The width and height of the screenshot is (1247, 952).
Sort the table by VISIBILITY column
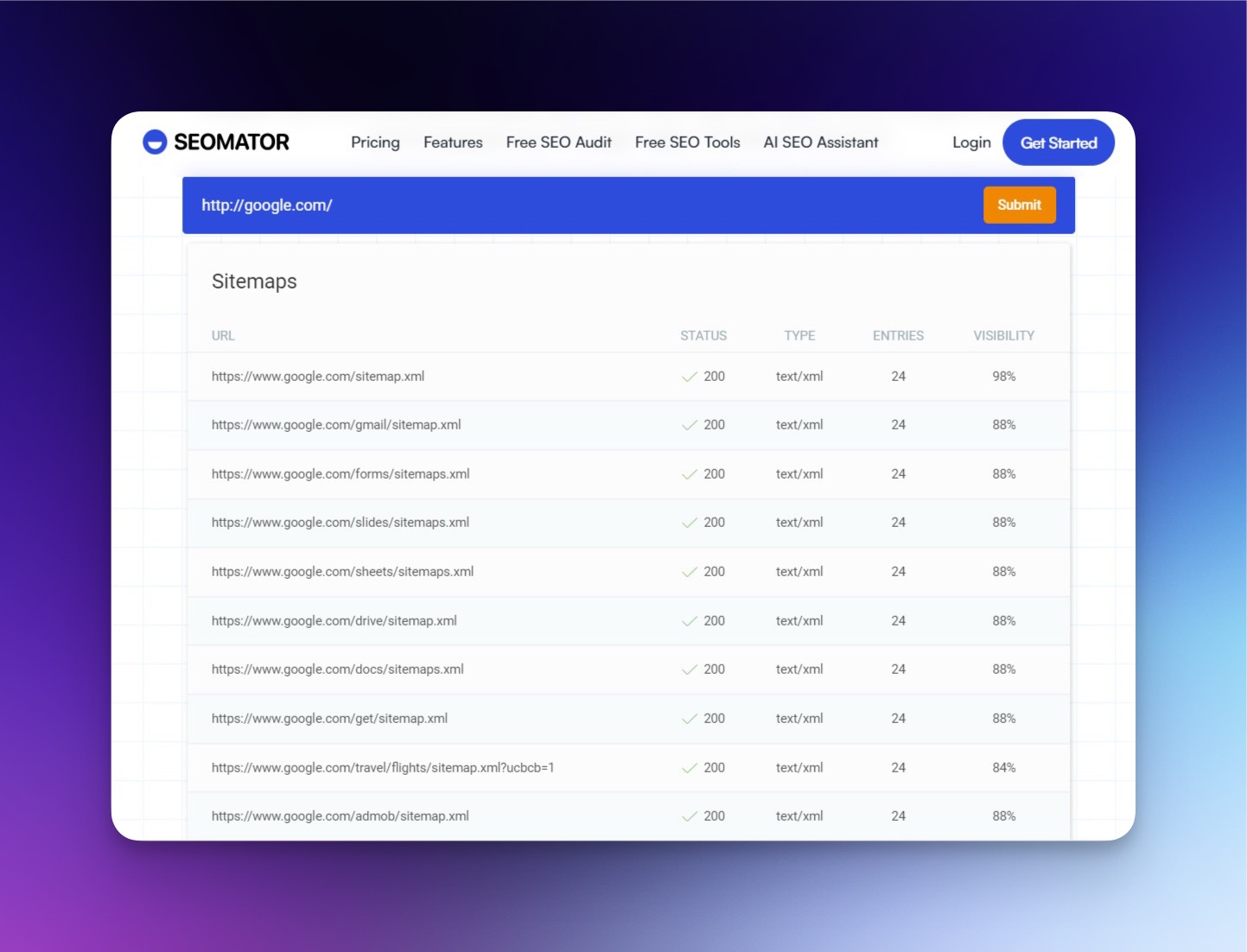(x=1003, y=335)
